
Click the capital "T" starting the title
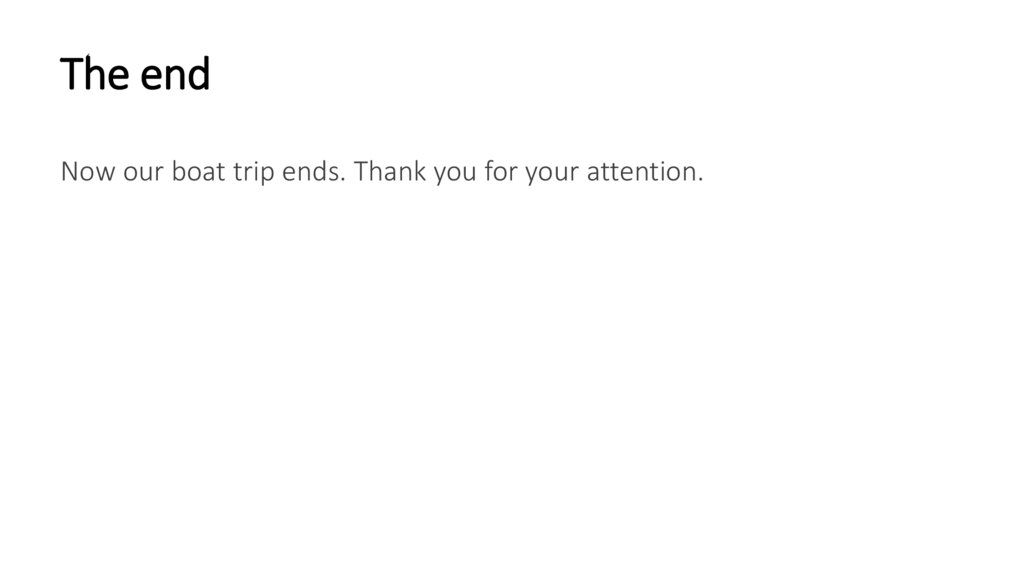70,74
